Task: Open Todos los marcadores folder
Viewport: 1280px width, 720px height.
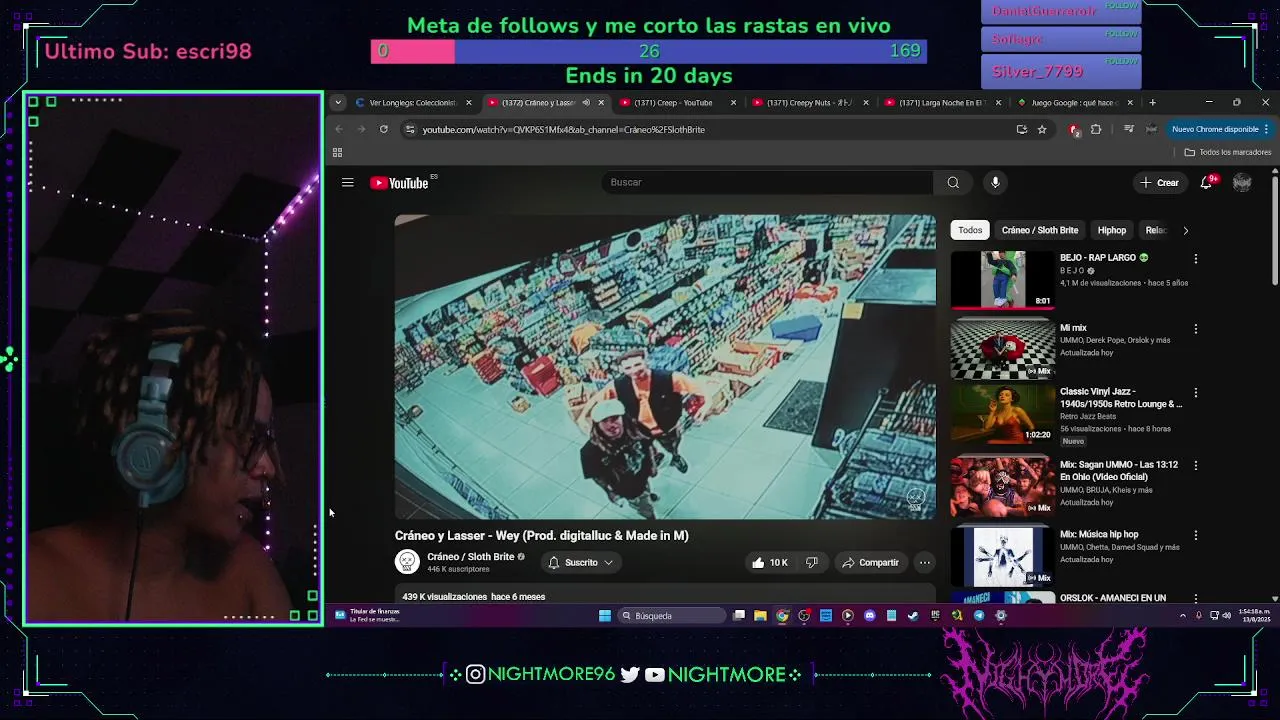Action: pos(1228,152)
